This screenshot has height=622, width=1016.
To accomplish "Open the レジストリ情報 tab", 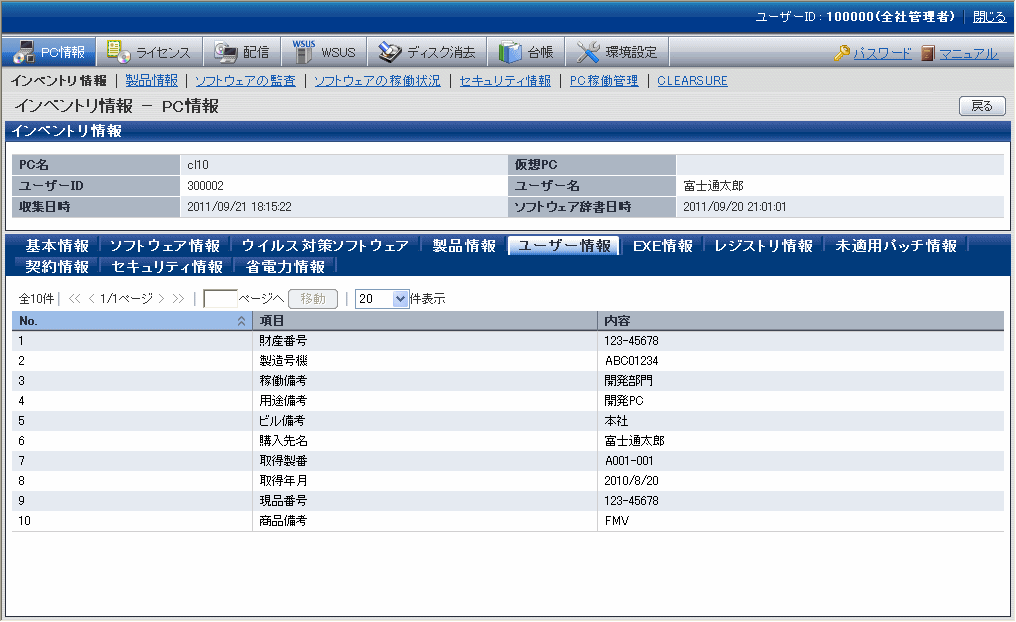I will pos(763,246).
